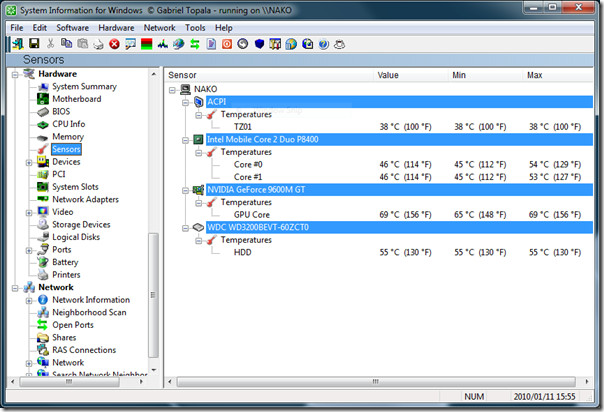Click the Min column header
Viewport: 604px width, 412px height.
[486, 75]
